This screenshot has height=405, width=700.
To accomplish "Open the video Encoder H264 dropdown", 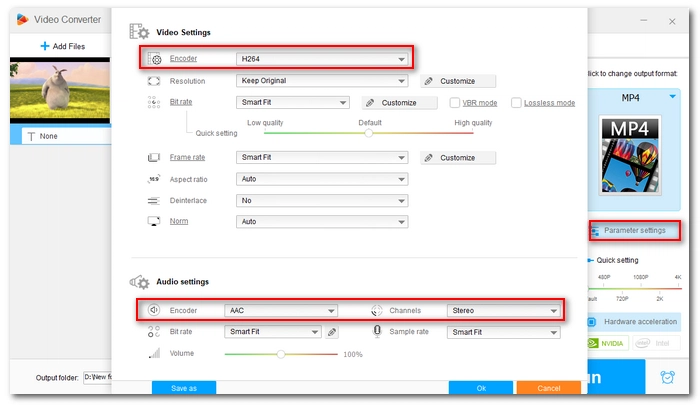I will pos(321,59).
